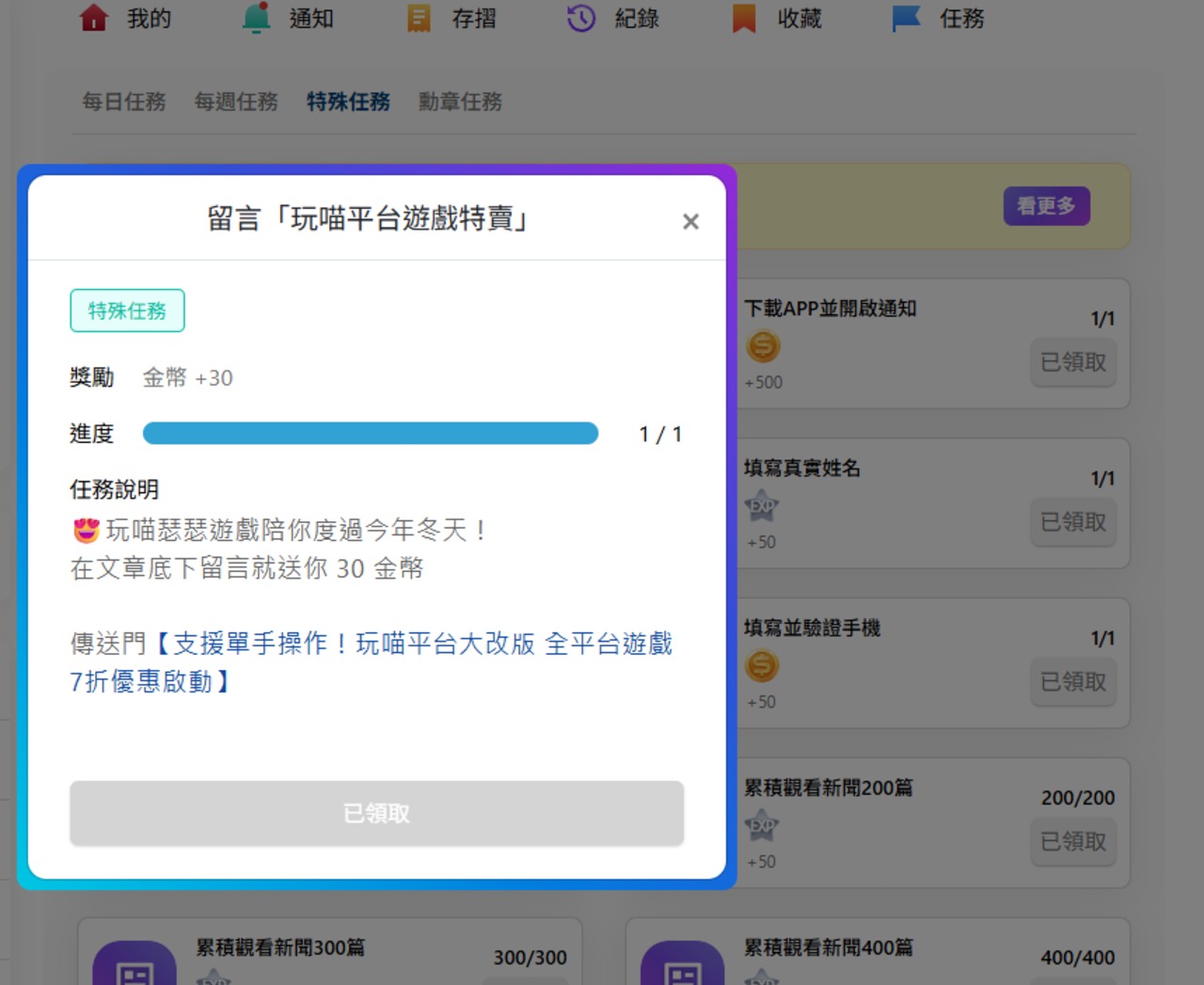This screenshot has width=1204, height=985.
Task: Click the gold coin icon under 下載APP並開啟通知
Action: click(763, 347)
